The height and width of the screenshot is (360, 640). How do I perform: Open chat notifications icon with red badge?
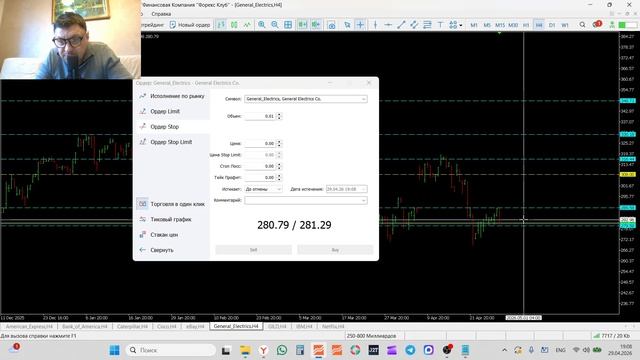pyautogui.click(x=597, y=24)
